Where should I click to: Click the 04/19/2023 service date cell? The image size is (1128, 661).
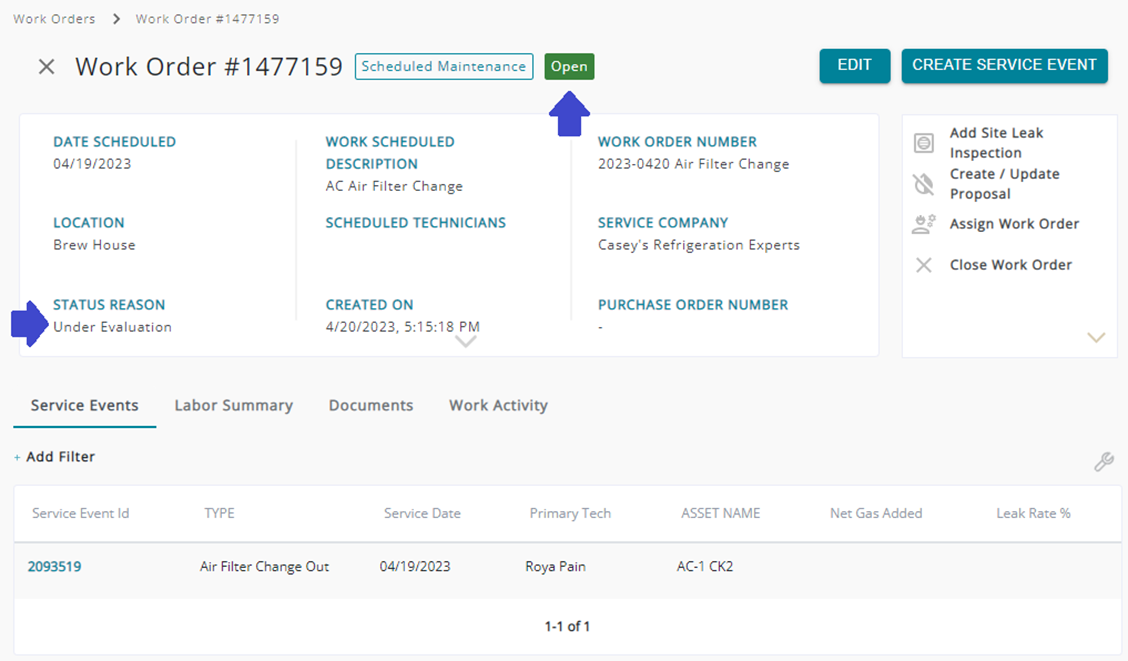pyautogui.click(x=415, y=567)
